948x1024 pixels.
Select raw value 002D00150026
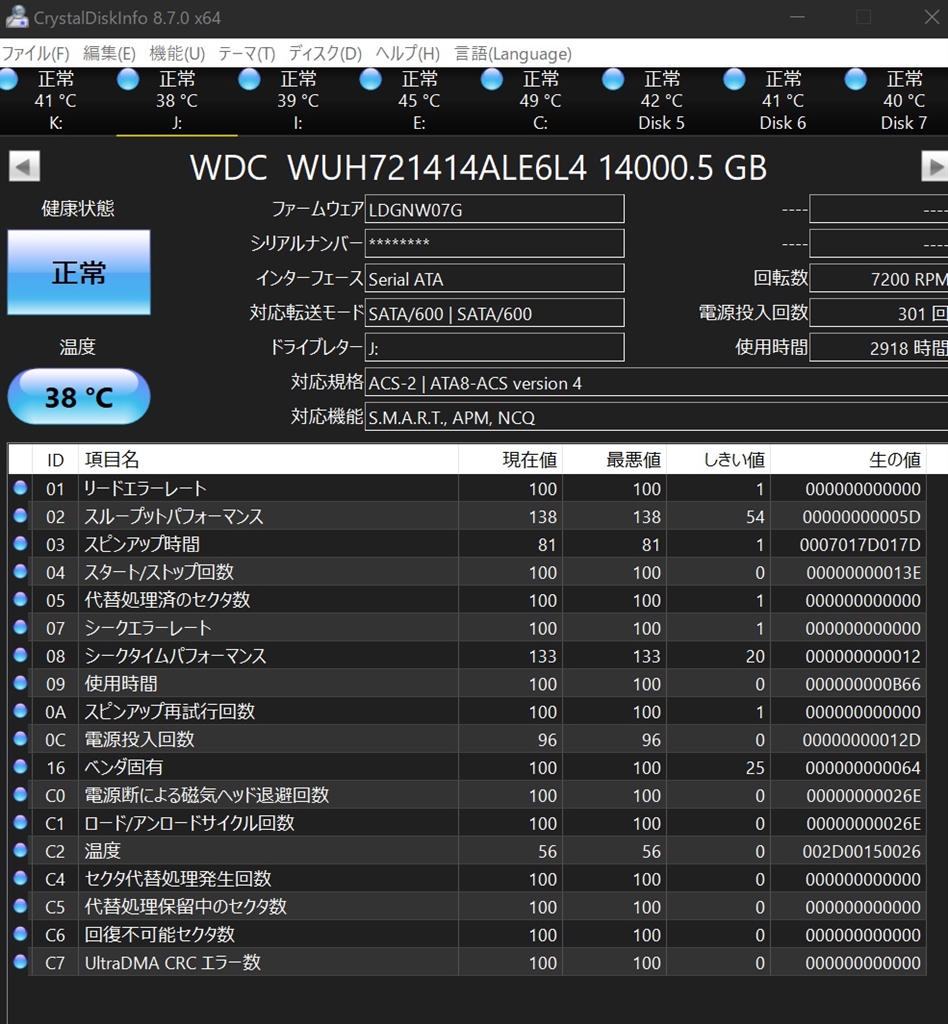click(x=861, y=852)
